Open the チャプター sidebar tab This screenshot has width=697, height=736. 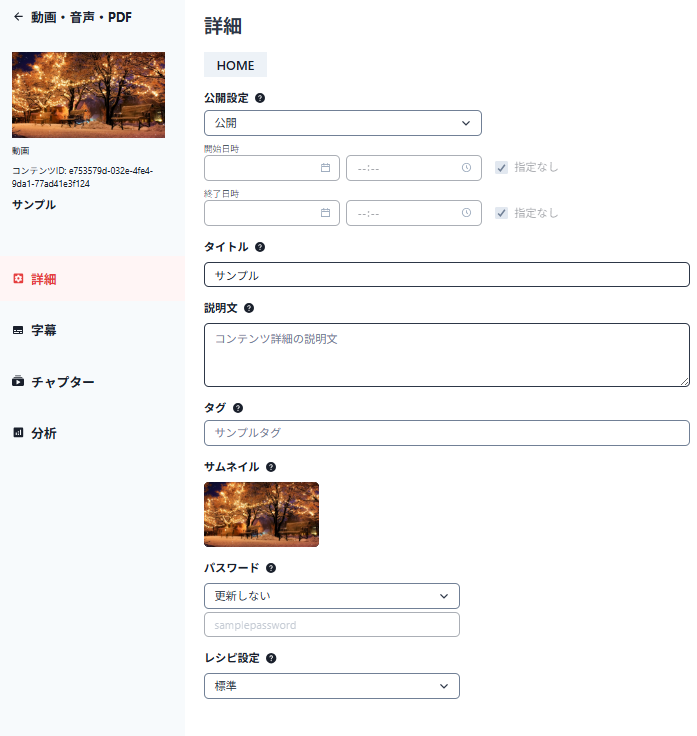click(x=62, y=382)
